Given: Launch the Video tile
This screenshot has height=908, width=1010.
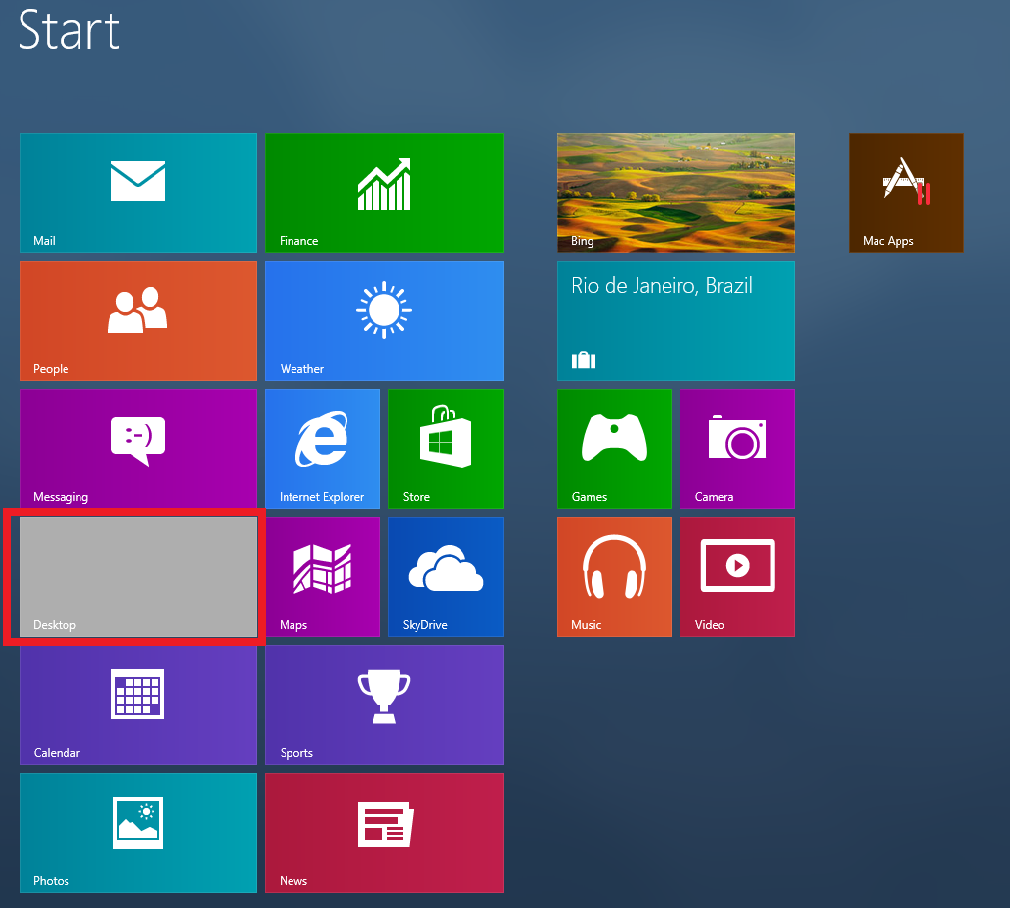Looking at the screenshot, I should (737, 577).
